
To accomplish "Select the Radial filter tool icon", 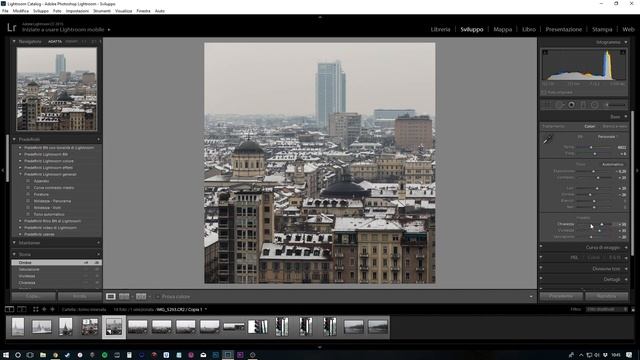I will [595, 105].
